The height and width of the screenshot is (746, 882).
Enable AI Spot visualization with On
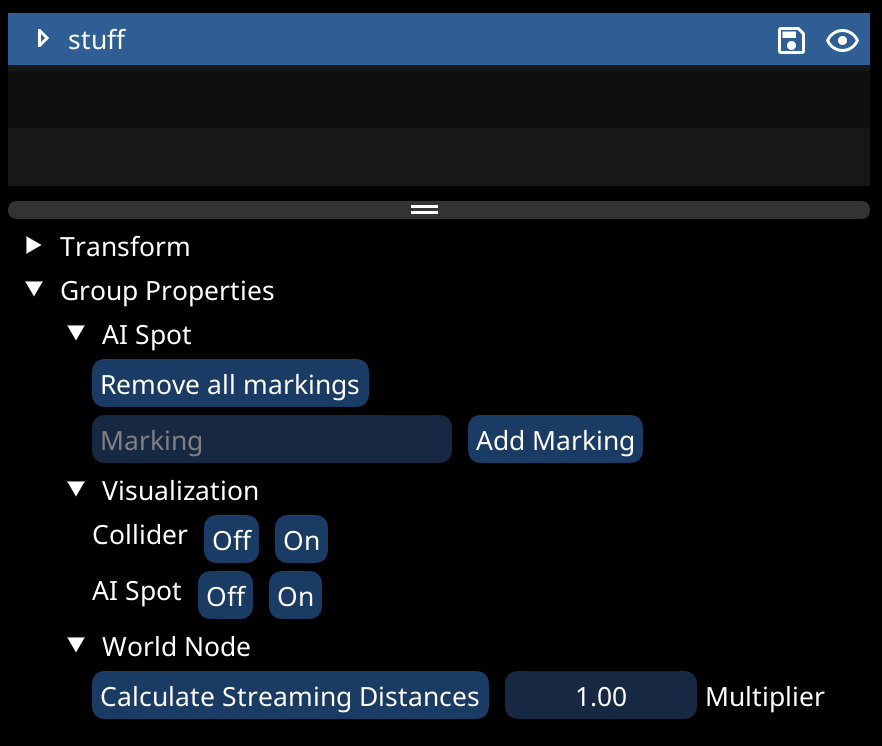pos(295,596)
